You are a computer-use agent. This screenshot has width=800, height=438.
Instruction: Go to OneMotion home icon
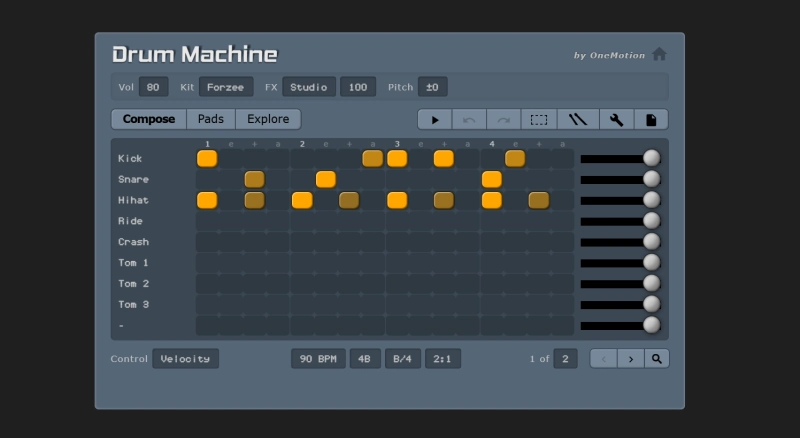(659, 55)
